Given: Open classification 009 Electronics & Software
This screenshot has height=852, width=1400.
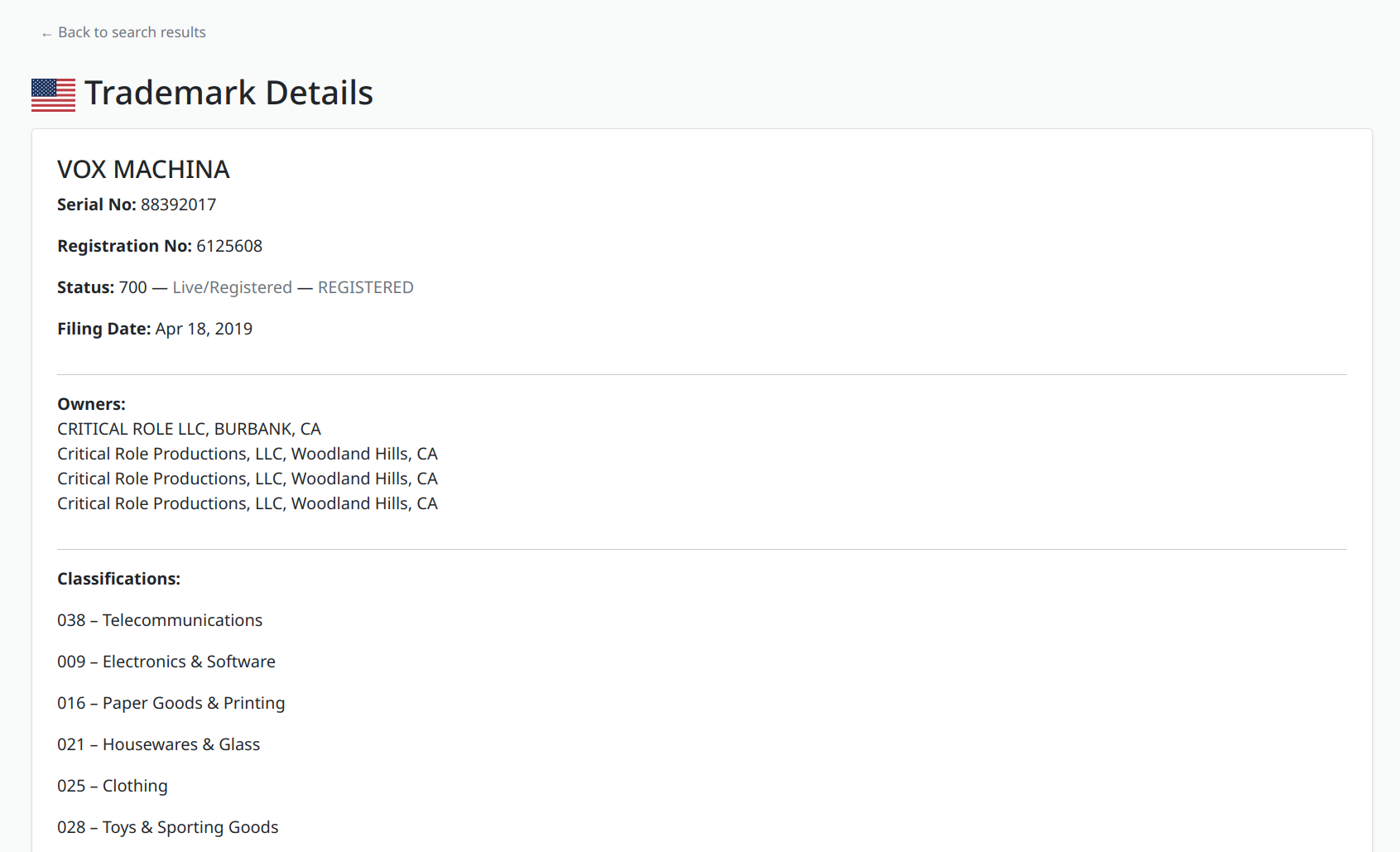Looking at the screenshot, I should click(x=166, y=662).
